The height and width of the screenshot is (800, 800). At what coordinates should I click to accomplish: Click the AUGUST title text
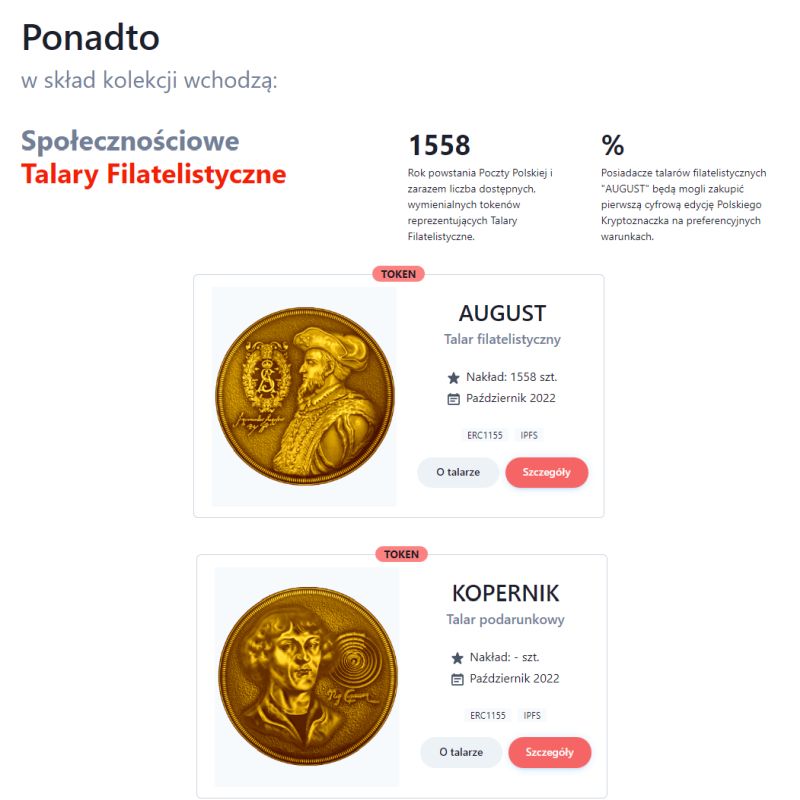(x=501, y=313)
